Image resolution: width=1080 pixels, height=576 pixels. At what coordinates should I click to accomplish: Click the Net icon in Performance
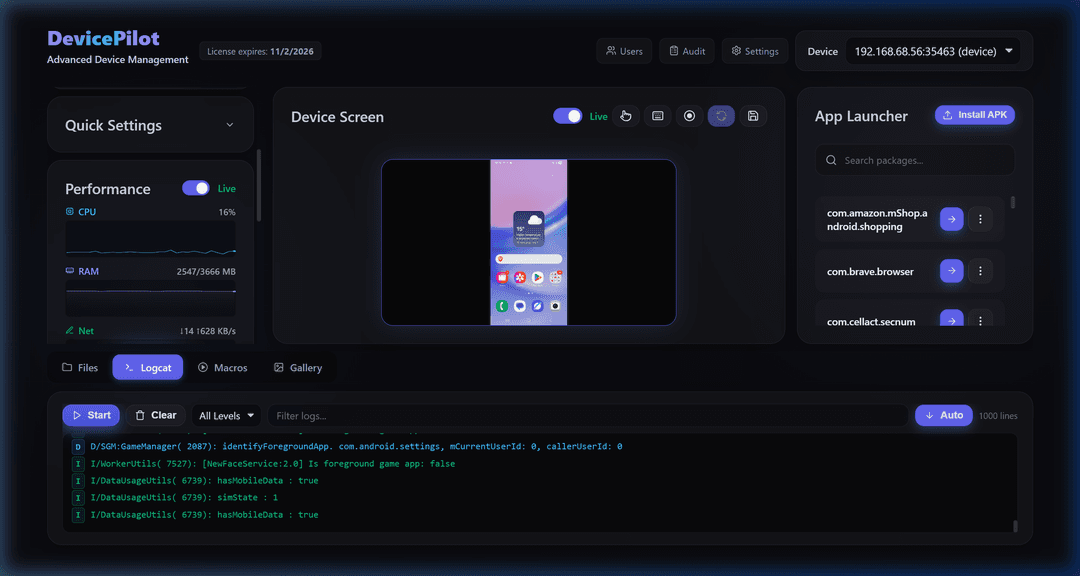click(70, 331)
